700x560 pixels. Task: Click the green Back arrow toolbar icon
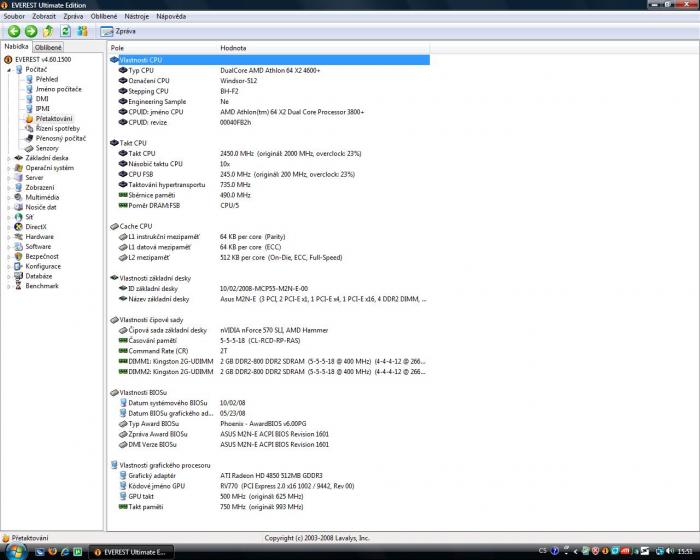14,32
